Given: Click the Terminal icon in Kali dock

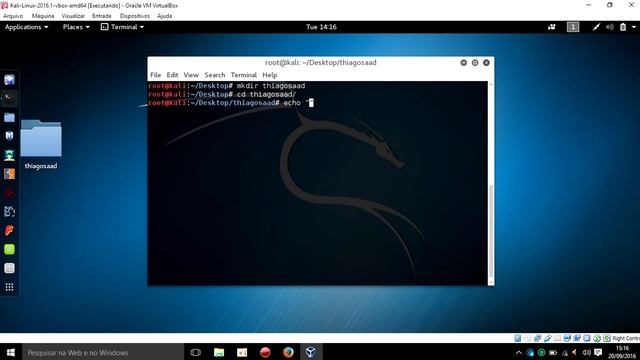Looking at the screenshot, I should (9, 98).
